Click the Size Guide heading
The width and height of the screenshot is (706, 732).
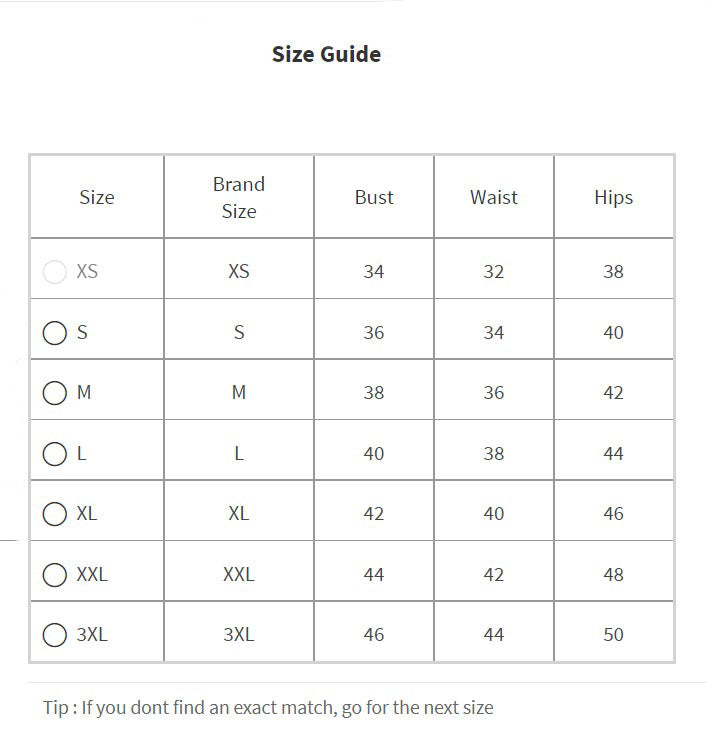(326, 54)
